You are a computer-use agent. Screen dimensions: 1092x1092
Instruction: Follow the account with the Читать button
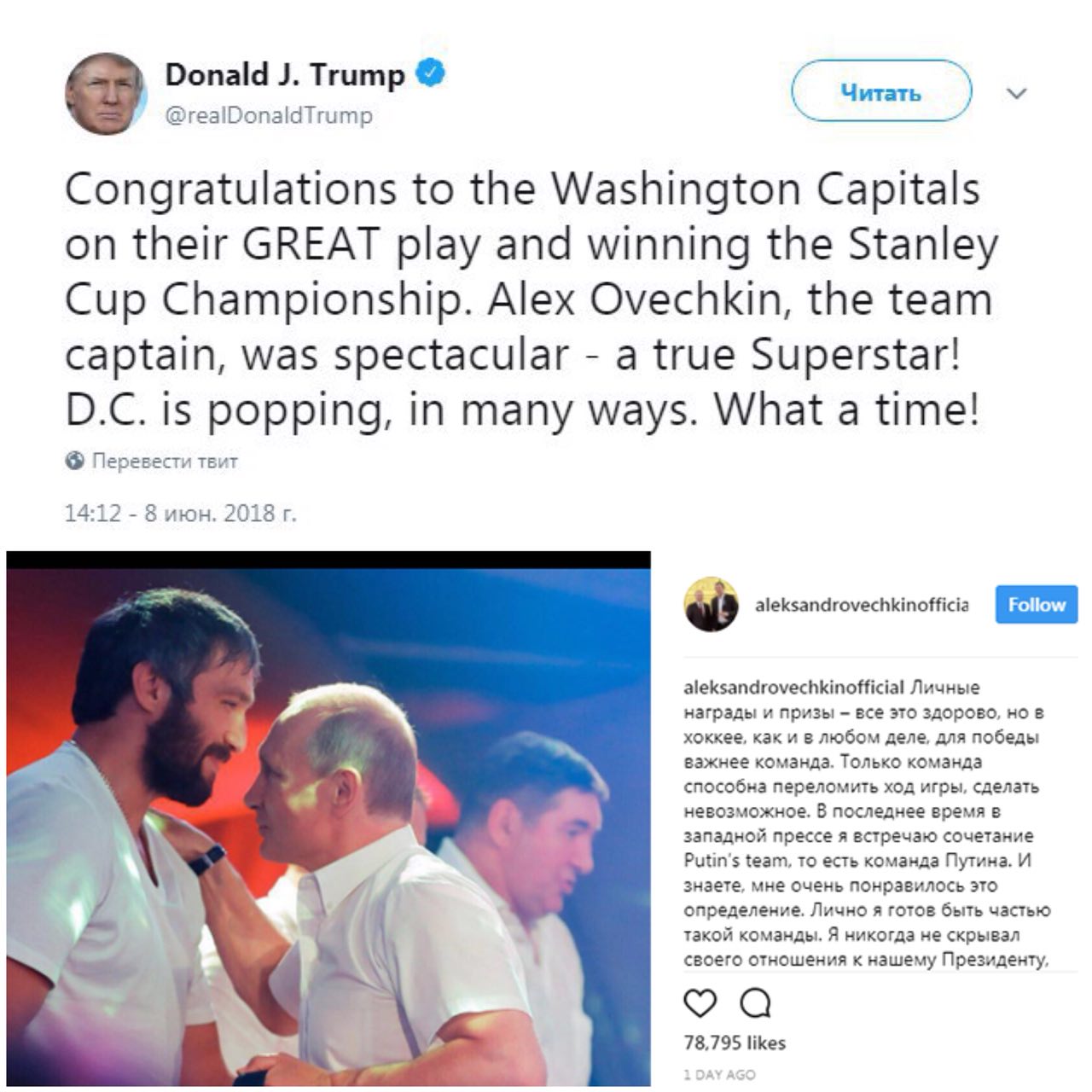click(881, 91)
